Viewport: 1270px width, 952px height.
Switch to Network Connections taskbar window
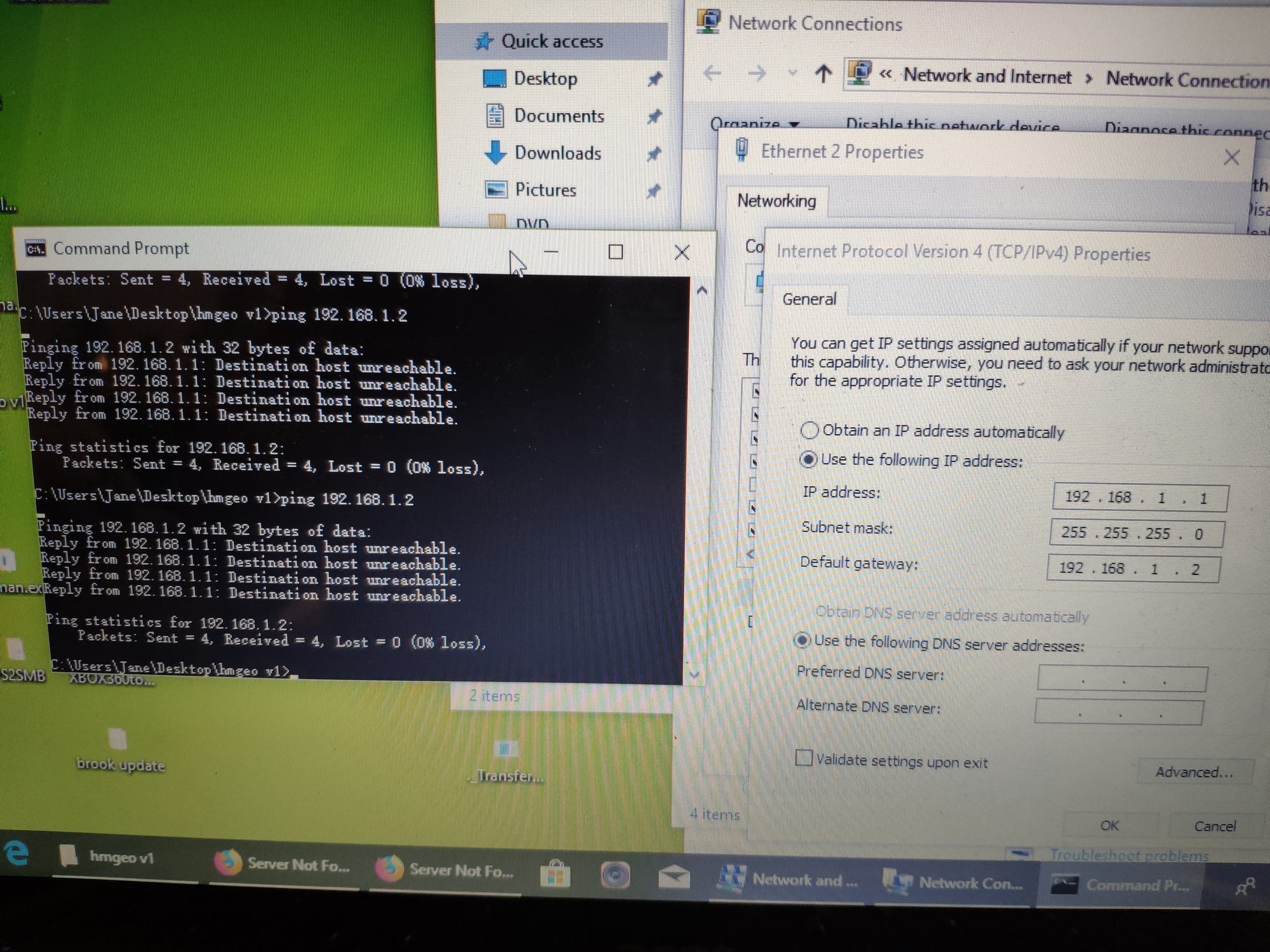click(952, 882)
